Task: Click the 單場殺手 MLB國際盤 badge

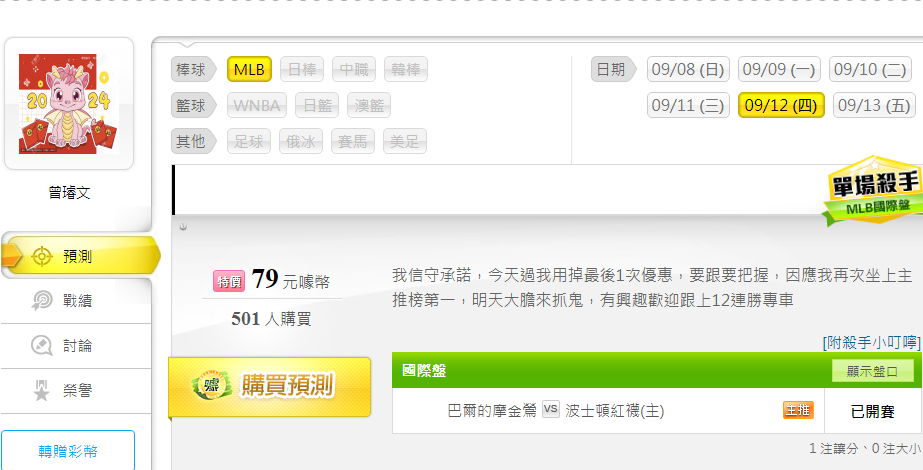Action: coord(872,190)
